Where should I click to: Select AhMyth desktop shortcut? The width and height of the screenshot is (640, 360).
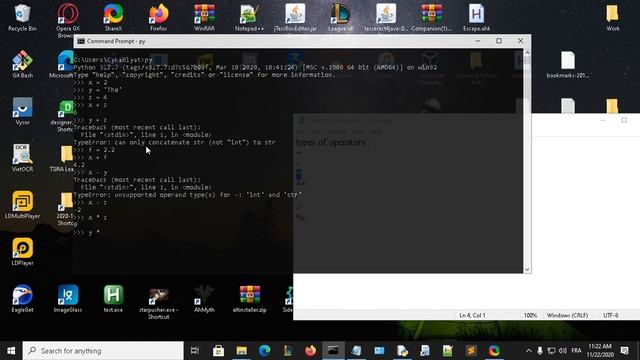[x=204, y=299]
